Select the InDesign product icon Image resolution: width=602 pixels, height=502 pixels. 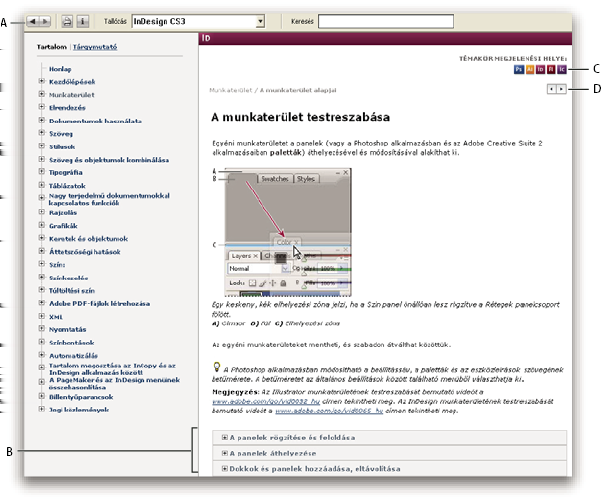click(540, 69)
